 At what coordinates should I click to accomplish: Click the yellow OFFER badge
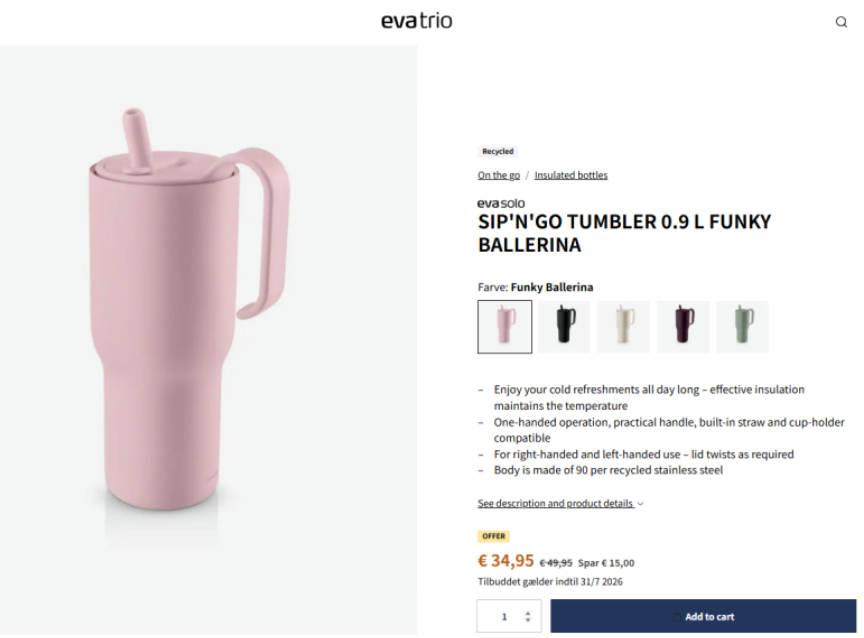[x=494, y=536]
